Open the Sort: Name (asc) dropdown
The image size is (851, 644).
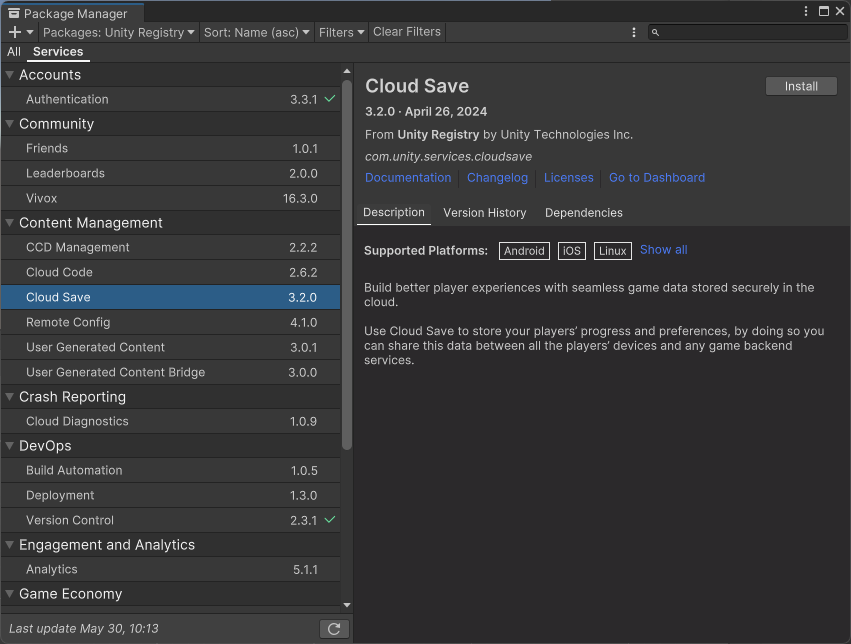256,33
